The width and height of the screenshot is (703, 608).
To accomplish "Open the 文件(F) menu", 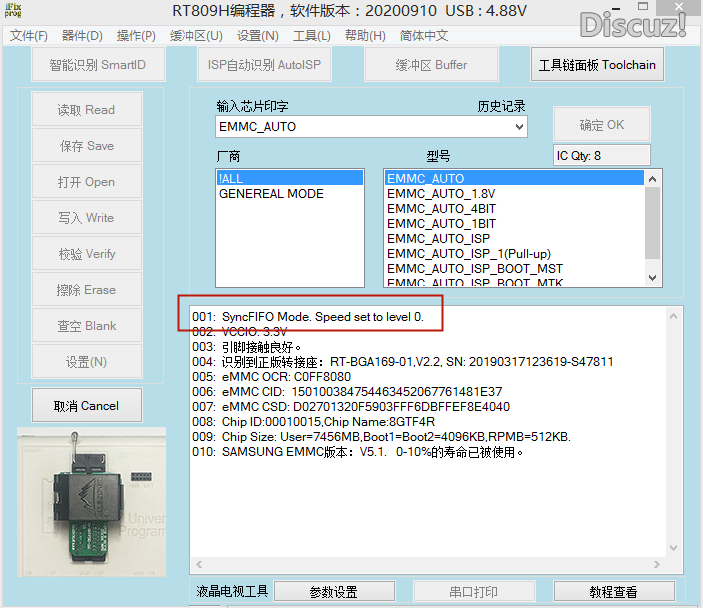I will [29, 36].
